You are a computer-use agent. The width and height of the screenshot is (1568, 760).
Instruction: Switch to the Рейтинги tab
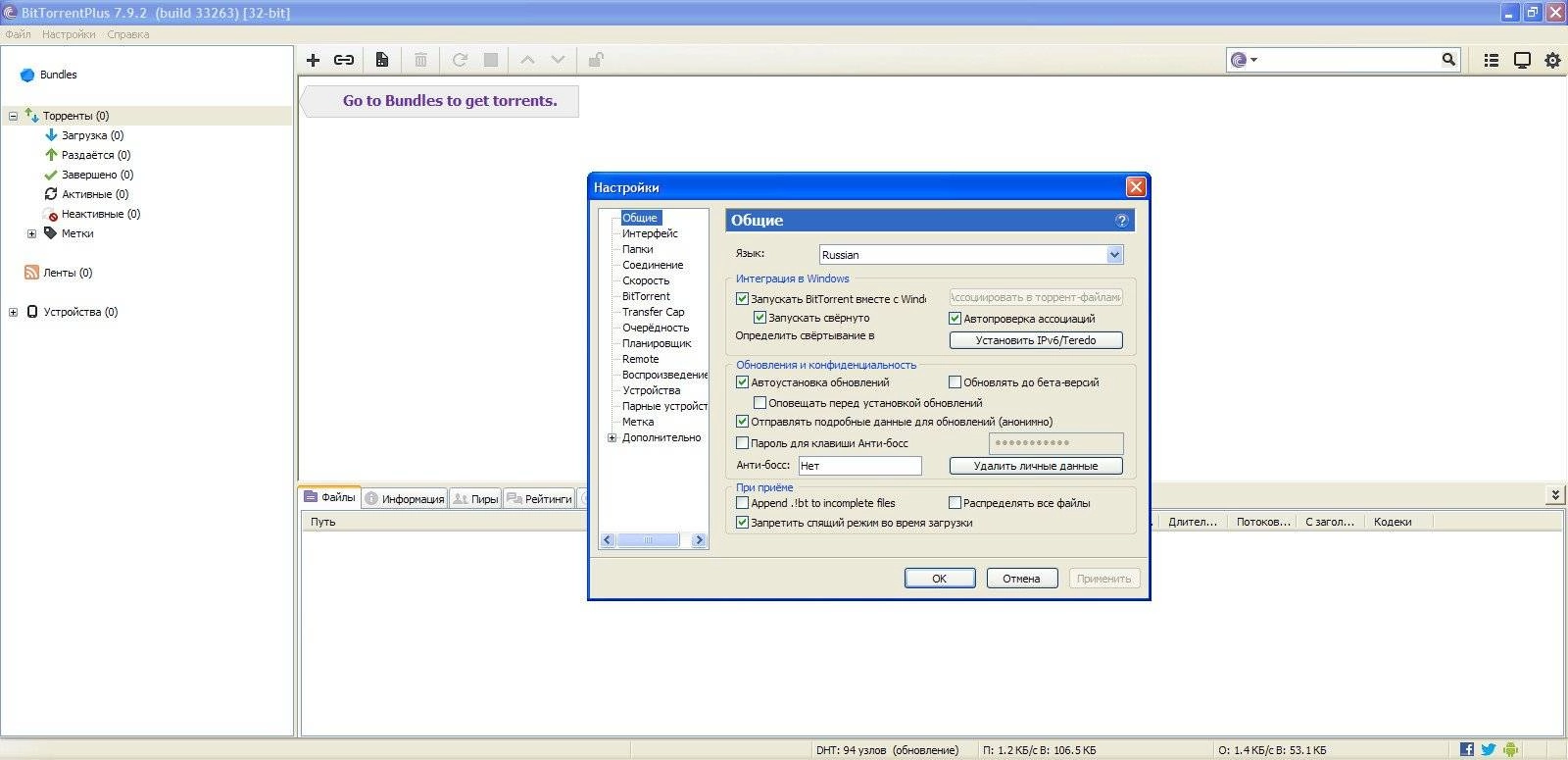tap(539, 498)
